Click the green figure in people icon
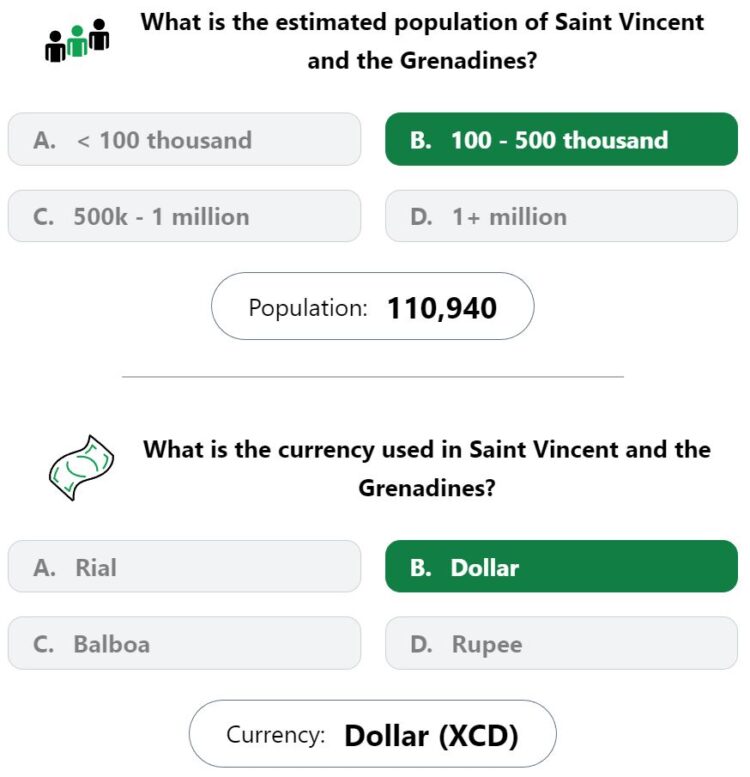Viewport: 750px width, 777px height. pos(77,42)
